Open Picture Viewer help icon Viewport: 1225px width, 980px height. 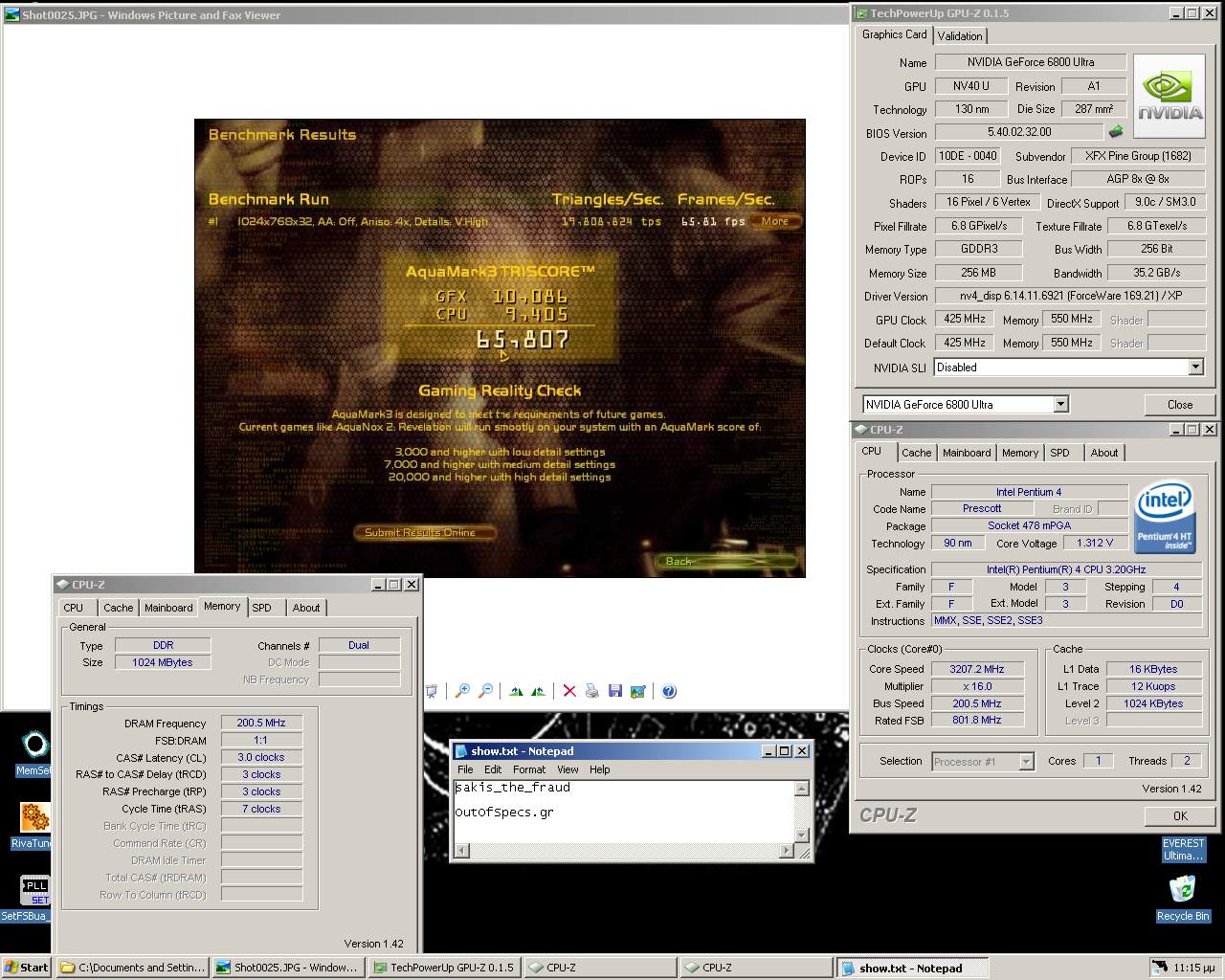[669, 691]
